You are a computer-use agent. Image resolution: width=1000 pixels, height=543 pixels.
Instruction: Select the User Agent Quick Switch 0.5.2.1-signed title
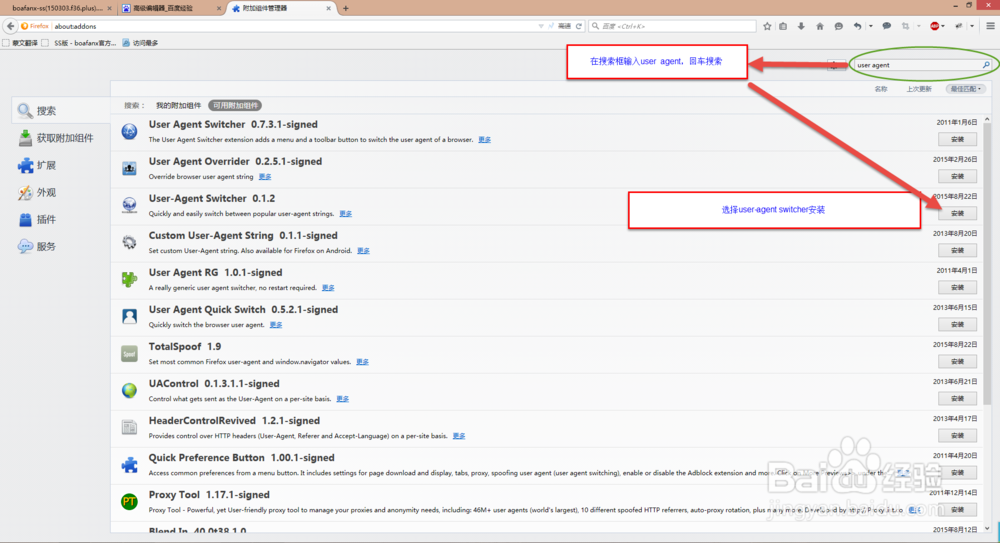coord(243,309)
